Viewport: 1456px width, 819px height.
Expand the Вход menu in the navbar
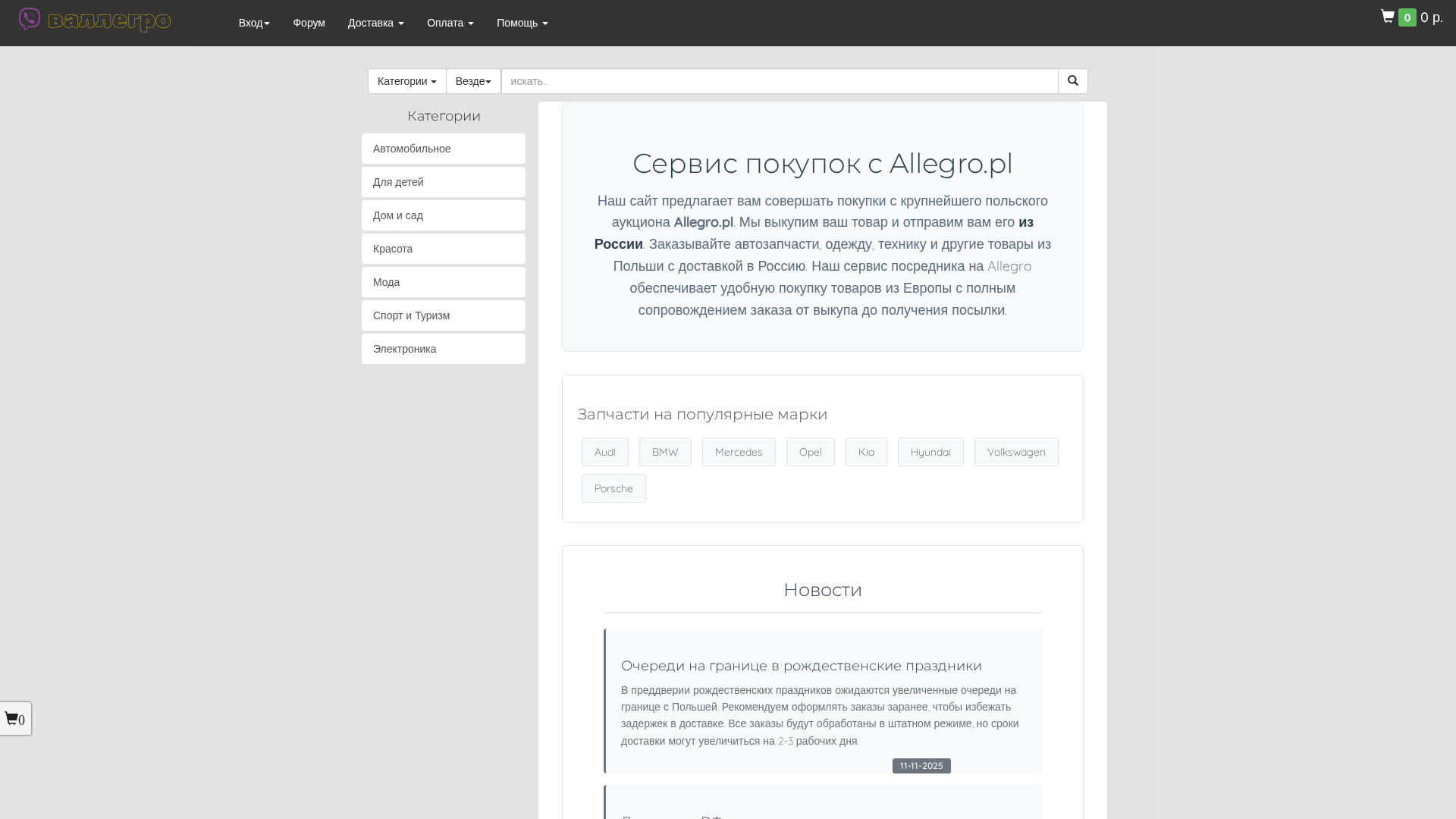click(x=254, y=23)
